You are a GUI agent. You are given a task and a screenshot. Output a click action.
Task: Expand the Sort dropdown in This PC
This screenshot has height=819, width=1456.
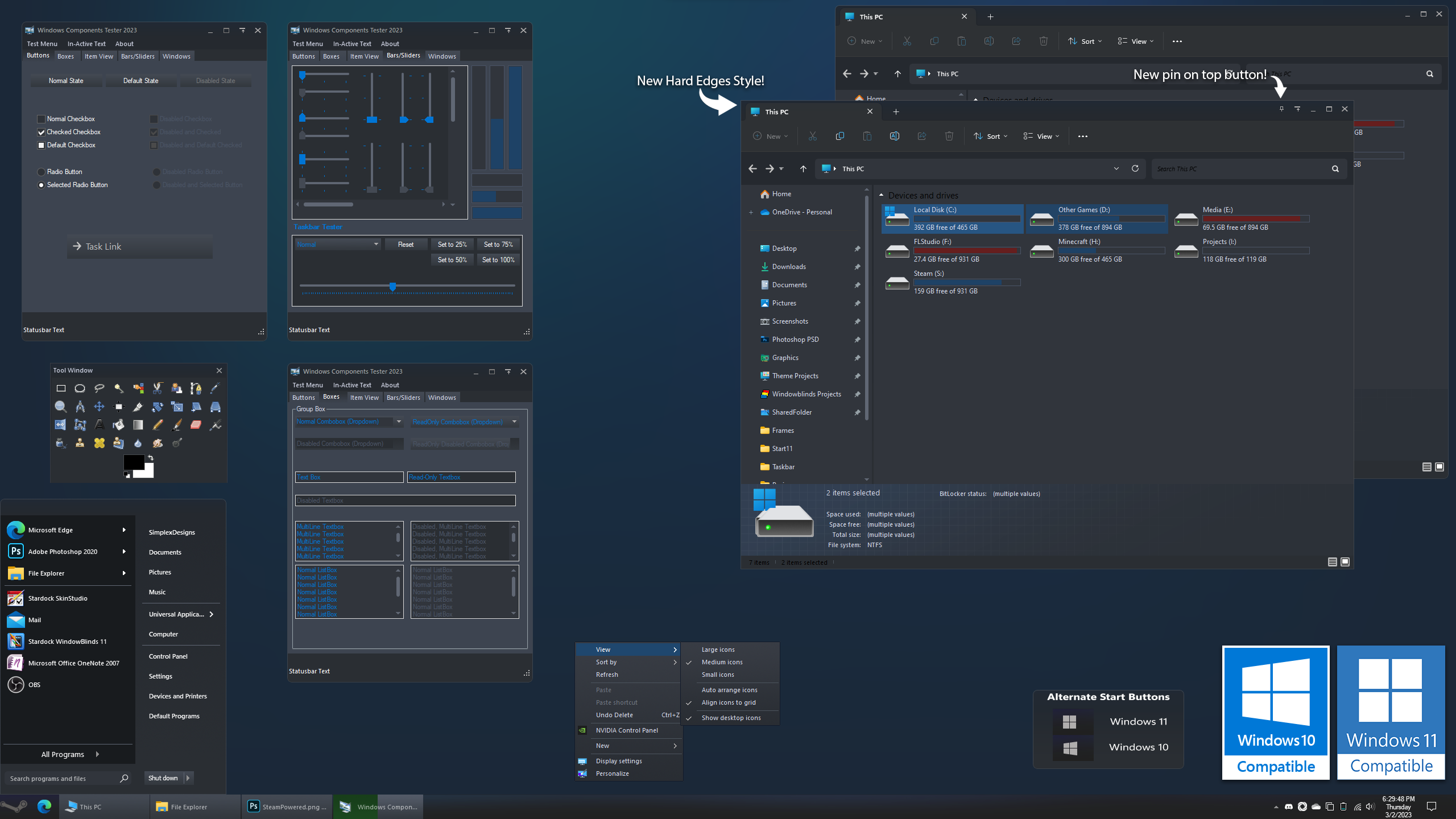click(991, 136)
